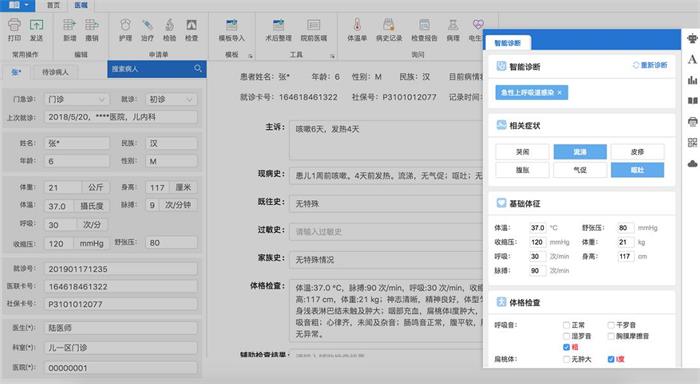
Task: Click the heart ECG icon in toolbar
Action: [x=478, y=24]
